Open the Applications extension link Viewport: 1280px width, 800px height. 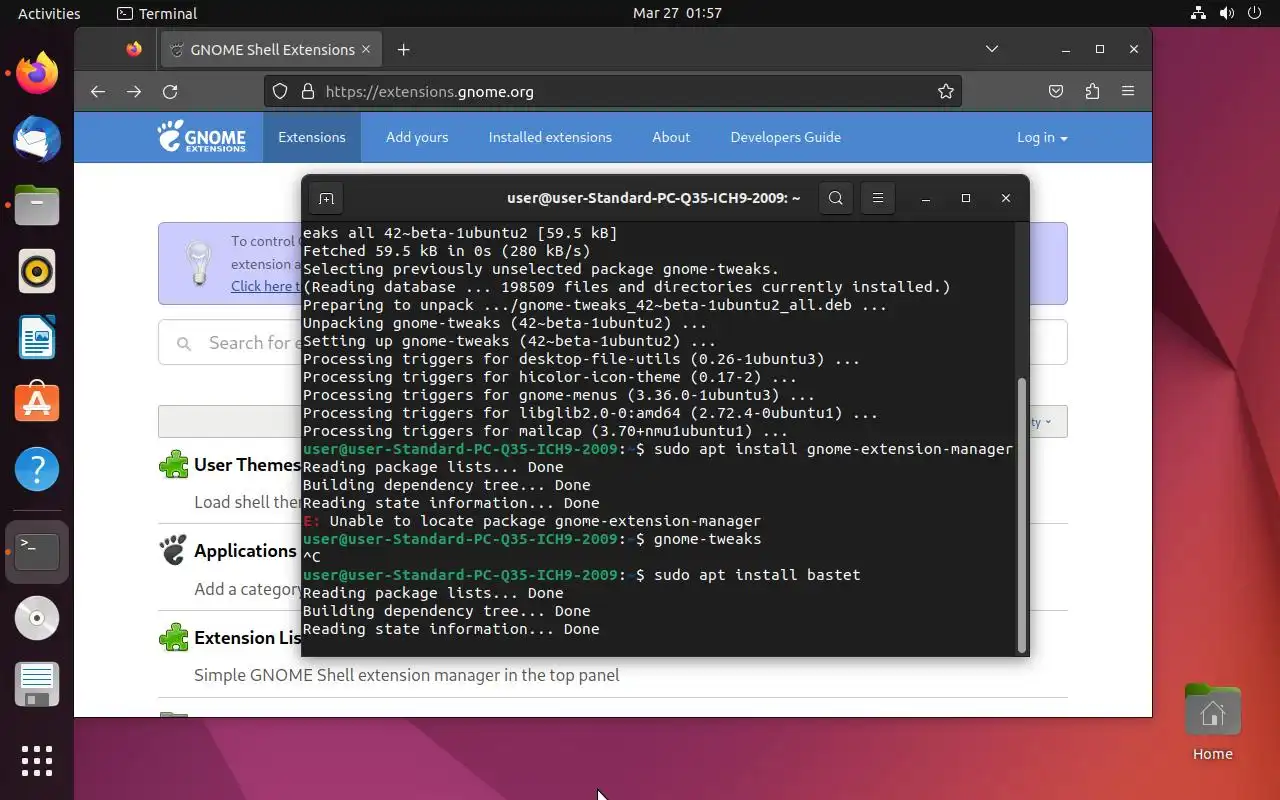pos(245,551)
